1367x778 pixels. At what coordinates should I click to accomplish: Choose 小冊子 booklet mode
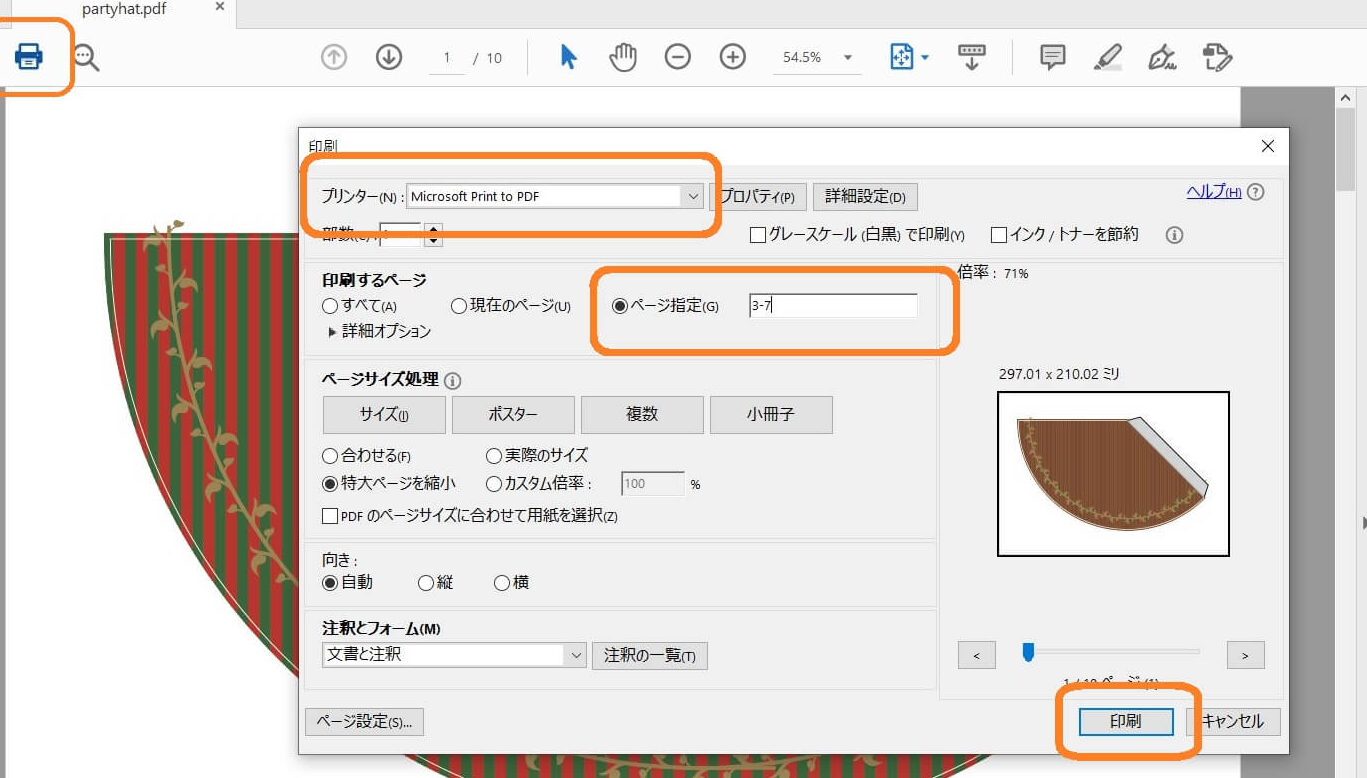coord(771,415)
